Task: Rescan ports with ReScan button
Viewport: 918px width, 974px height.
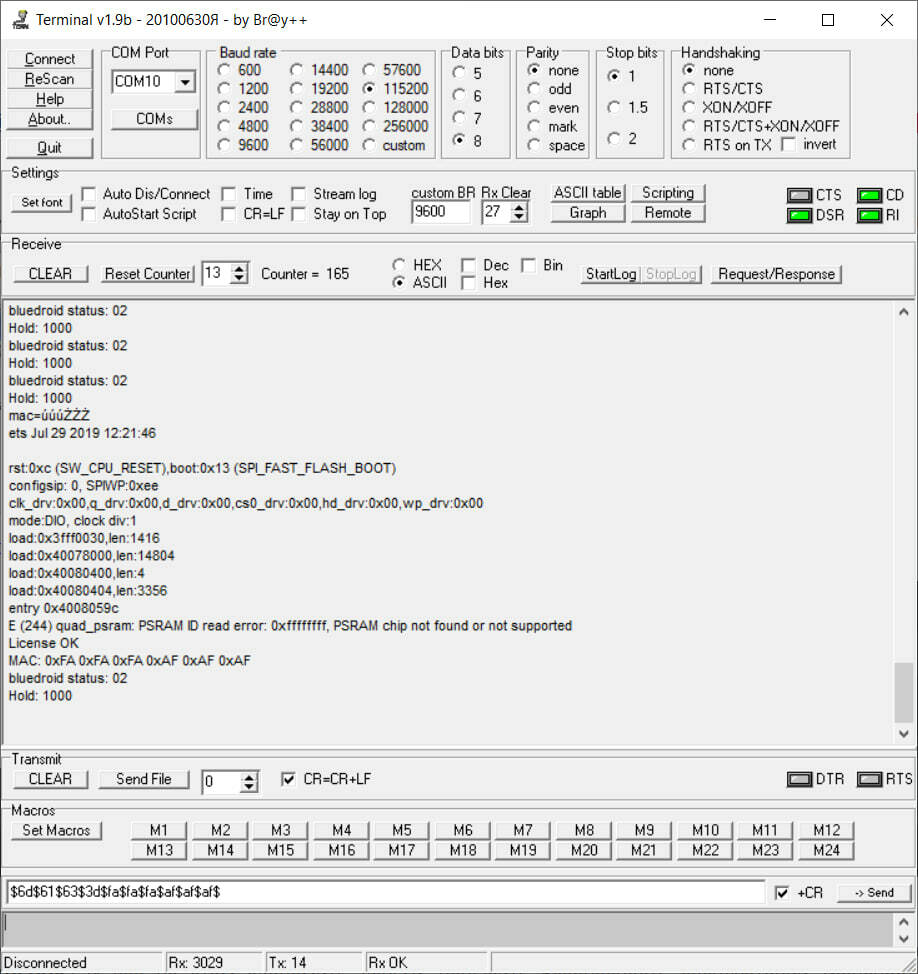Action: [50, 79]
